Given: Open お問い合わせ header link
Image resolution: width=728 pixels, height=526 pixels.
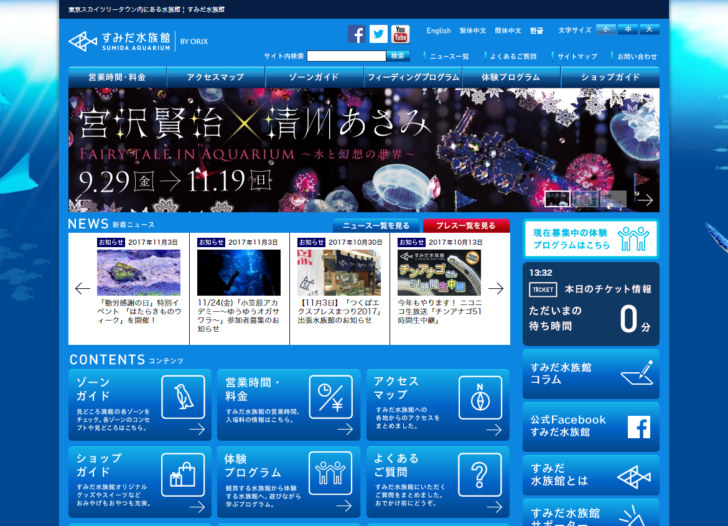Looking at the screenshot, I should tap(637, 57).
